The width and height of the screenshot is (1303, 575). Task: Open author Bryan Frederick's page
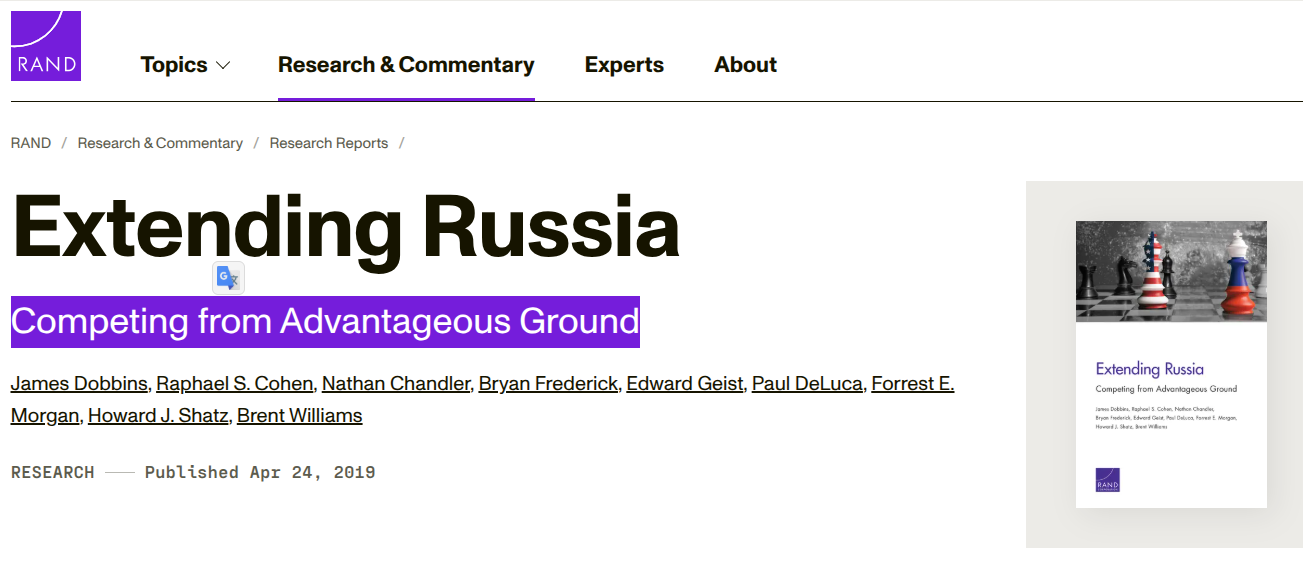(x=548, y=384)
